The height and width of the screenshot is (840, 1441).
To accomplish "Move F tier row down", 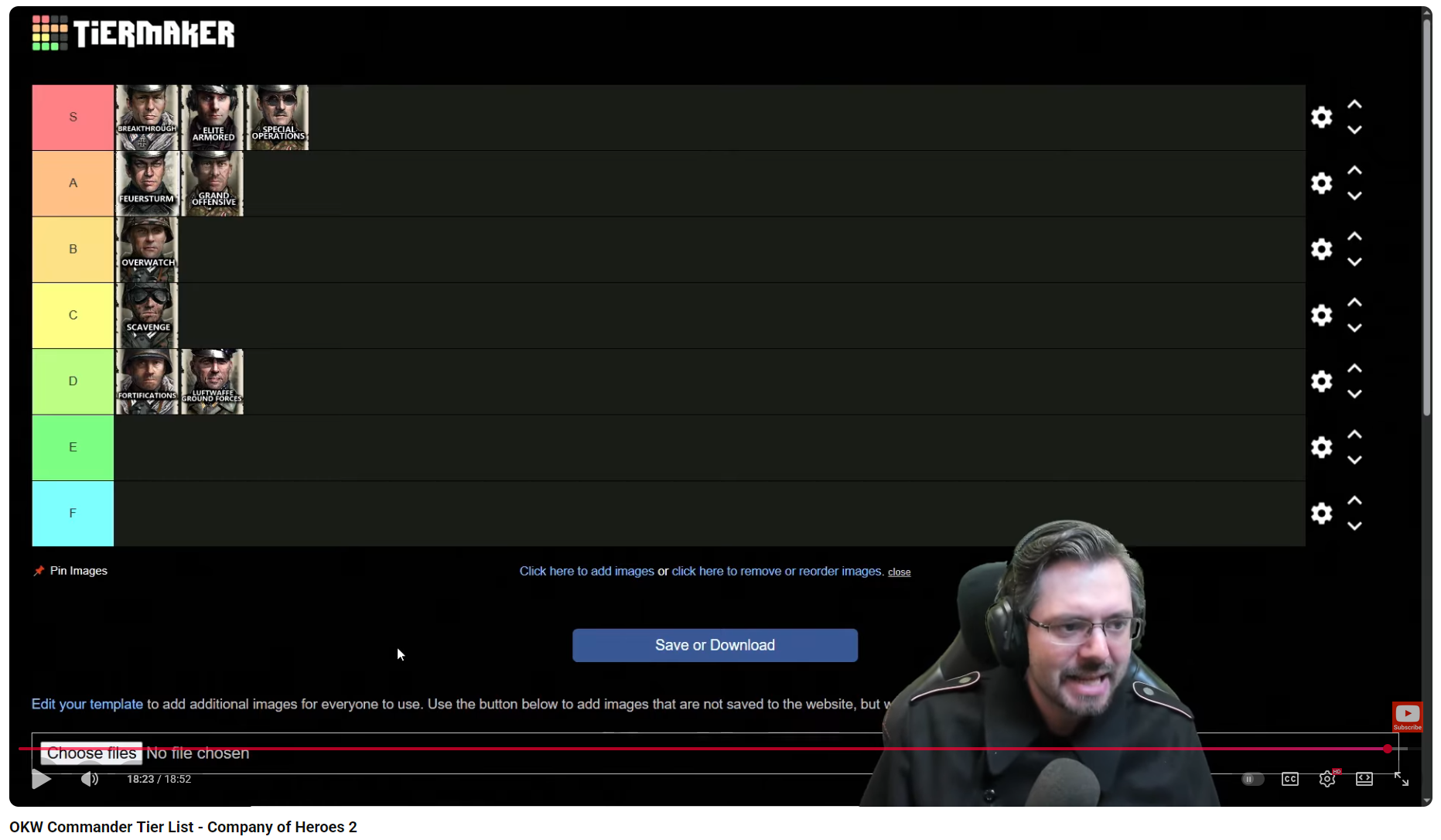I will 1354,526.
